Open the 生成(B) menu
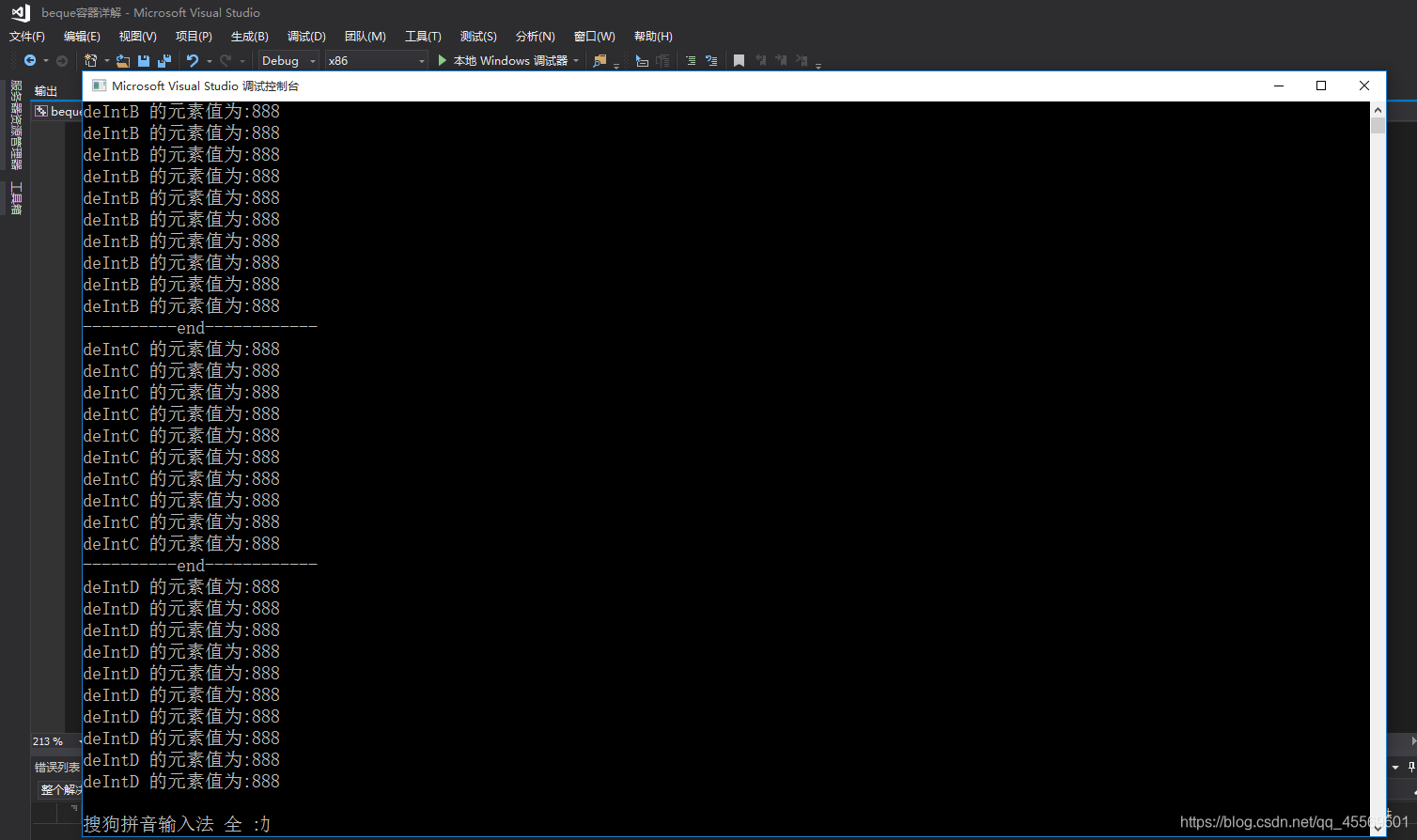Viewport: 1417px width, 840px height. (x=250, y=37)
